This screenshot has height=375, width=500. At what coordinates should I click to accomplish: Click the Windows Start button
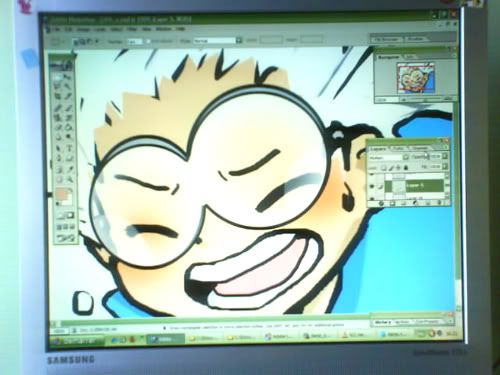click(76, 341)
